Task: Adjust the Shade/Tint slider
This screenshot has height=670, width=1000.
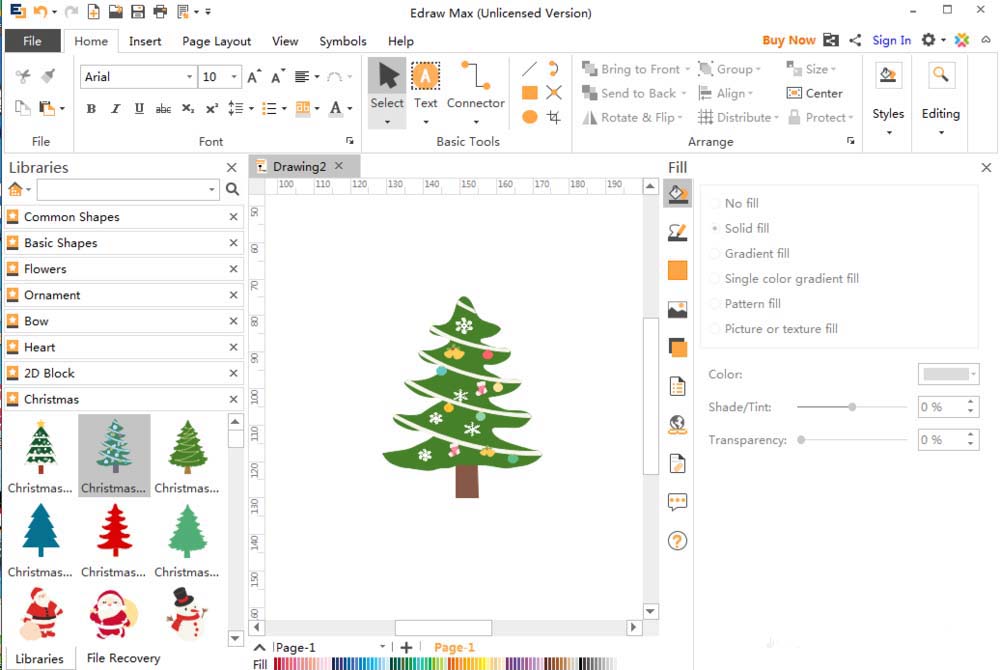Action: [851, 407]
